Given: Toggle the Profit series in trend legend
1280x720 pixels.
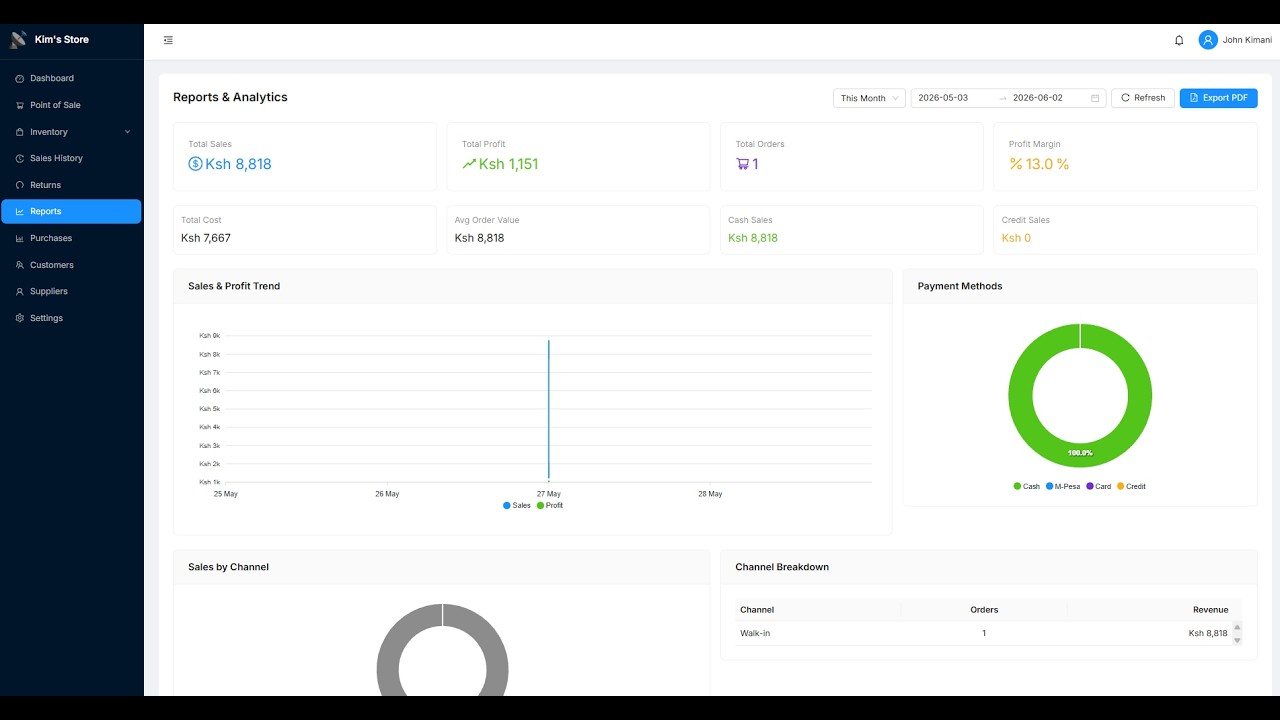Looking at the screenshot, I should point(550,505).
